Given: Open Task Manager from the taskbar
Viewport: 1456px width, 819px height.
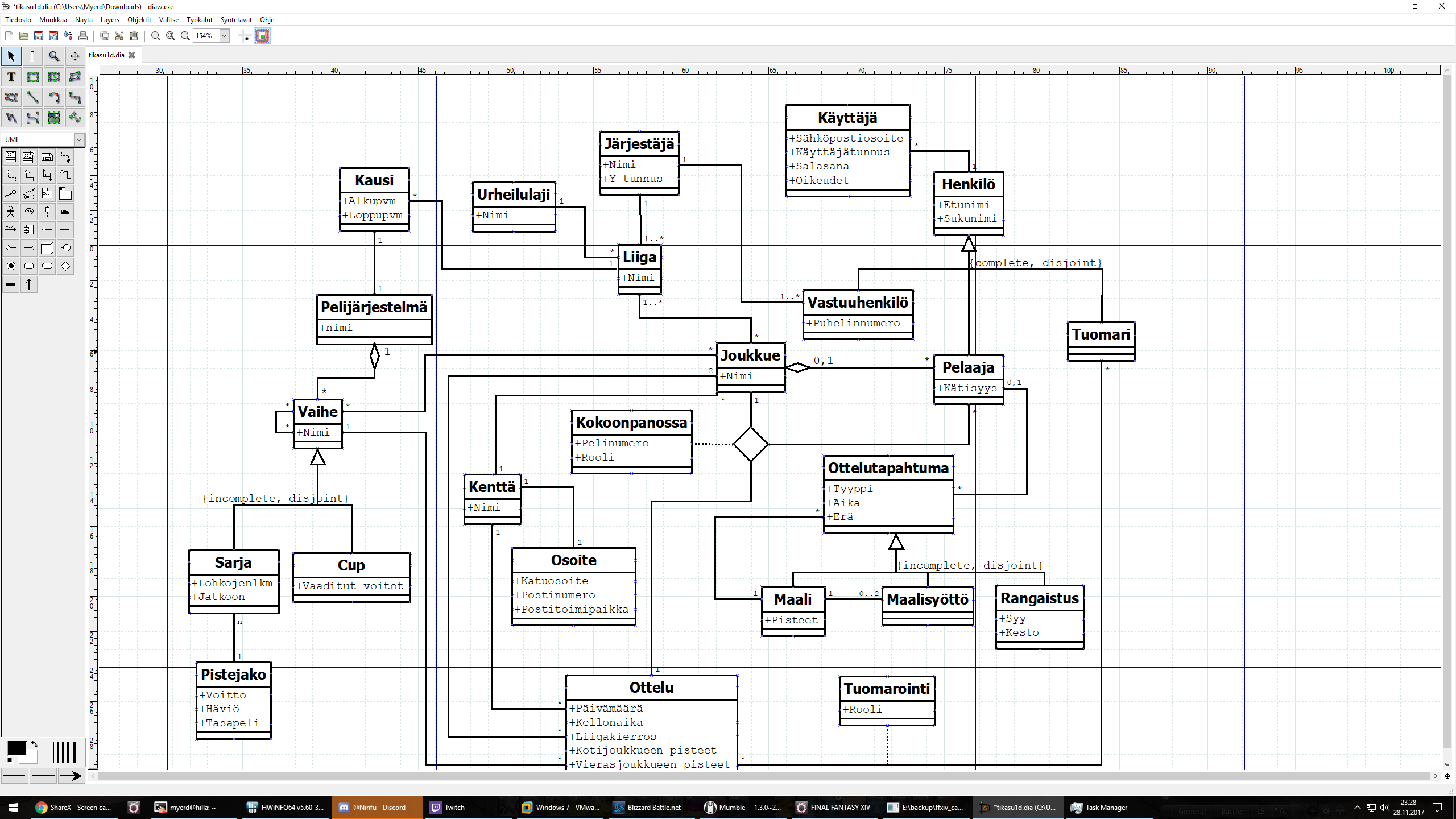Looking at the screenshot, I should click(1099, 807).
